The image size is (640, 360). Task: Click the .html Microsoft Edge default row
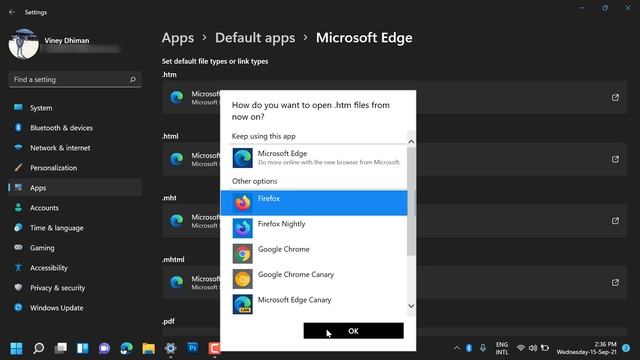click(394, 159)
